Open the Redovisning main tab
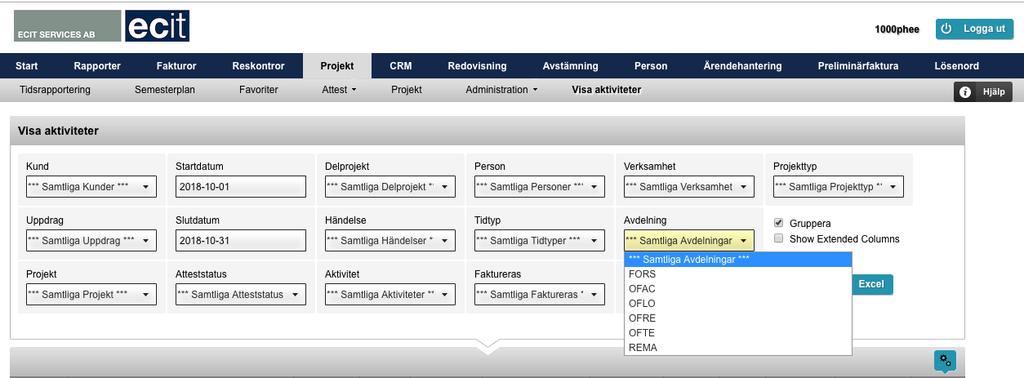Screen dimensions: 1024x378 pyautogui.click(x=477, y=66)
